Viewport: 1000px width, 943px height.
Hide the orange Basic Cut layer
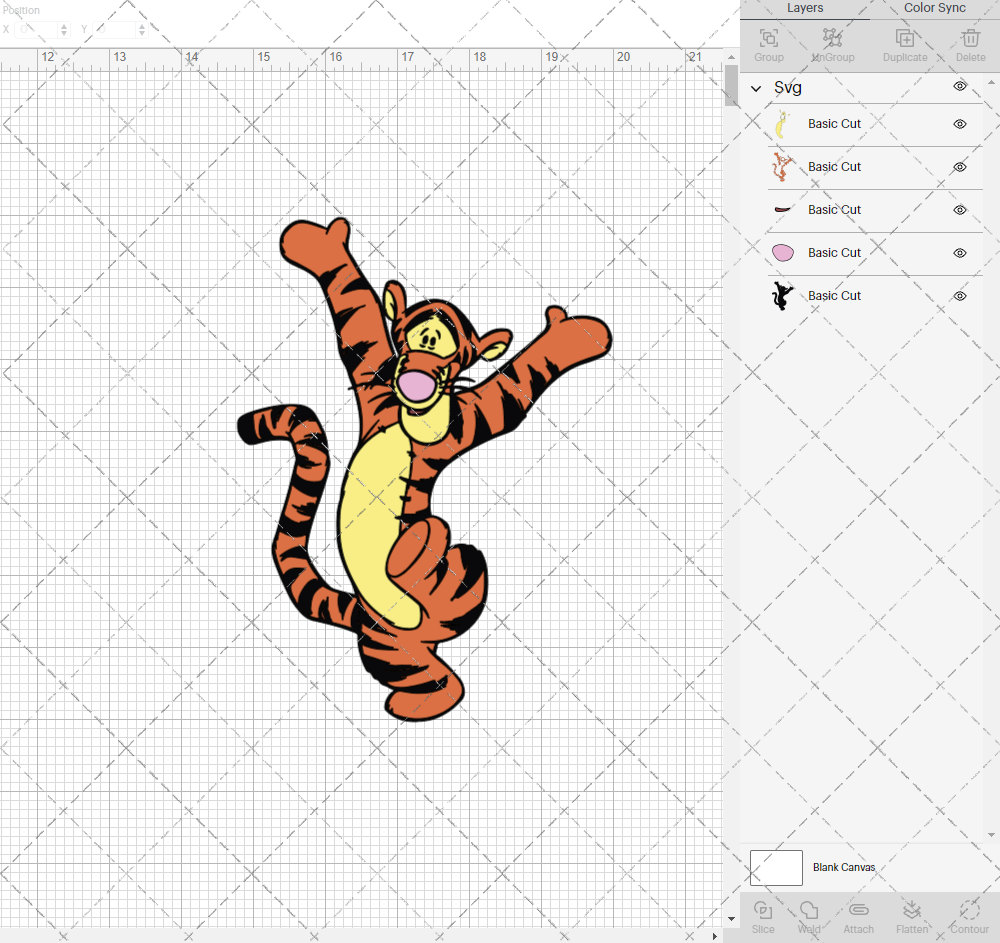[x=960, y=167]
